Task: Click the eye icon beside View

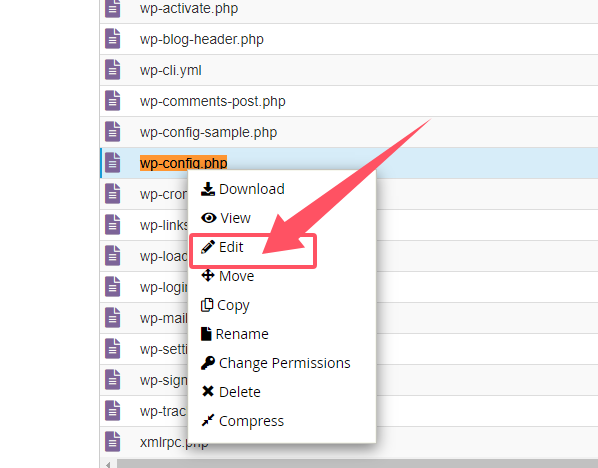Action: (209, 218)
